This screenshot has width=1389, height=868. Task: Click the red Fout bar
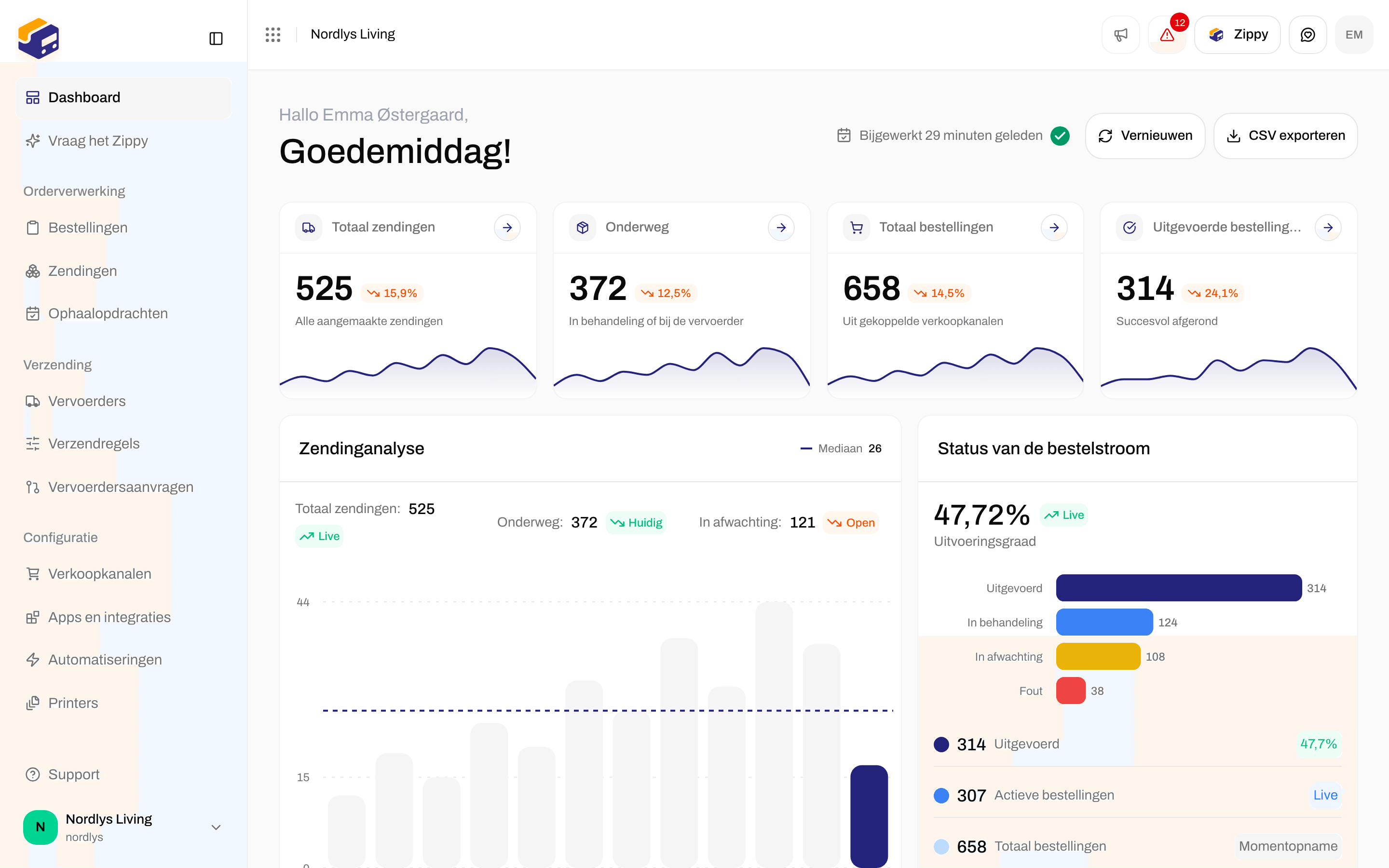click(x=1071, y=691)
